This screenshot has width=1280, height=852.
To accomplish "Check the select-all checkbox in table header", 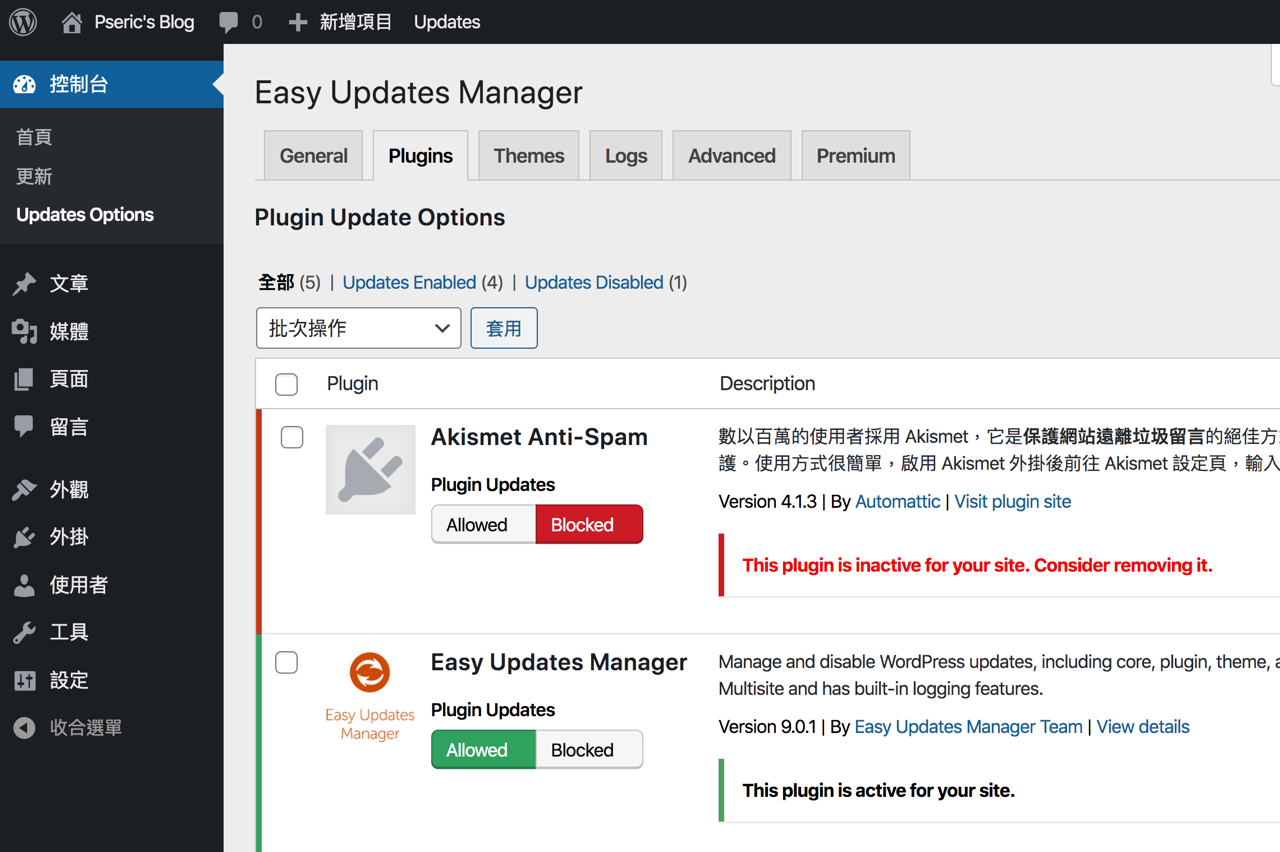I will click(x=287, y=384).
